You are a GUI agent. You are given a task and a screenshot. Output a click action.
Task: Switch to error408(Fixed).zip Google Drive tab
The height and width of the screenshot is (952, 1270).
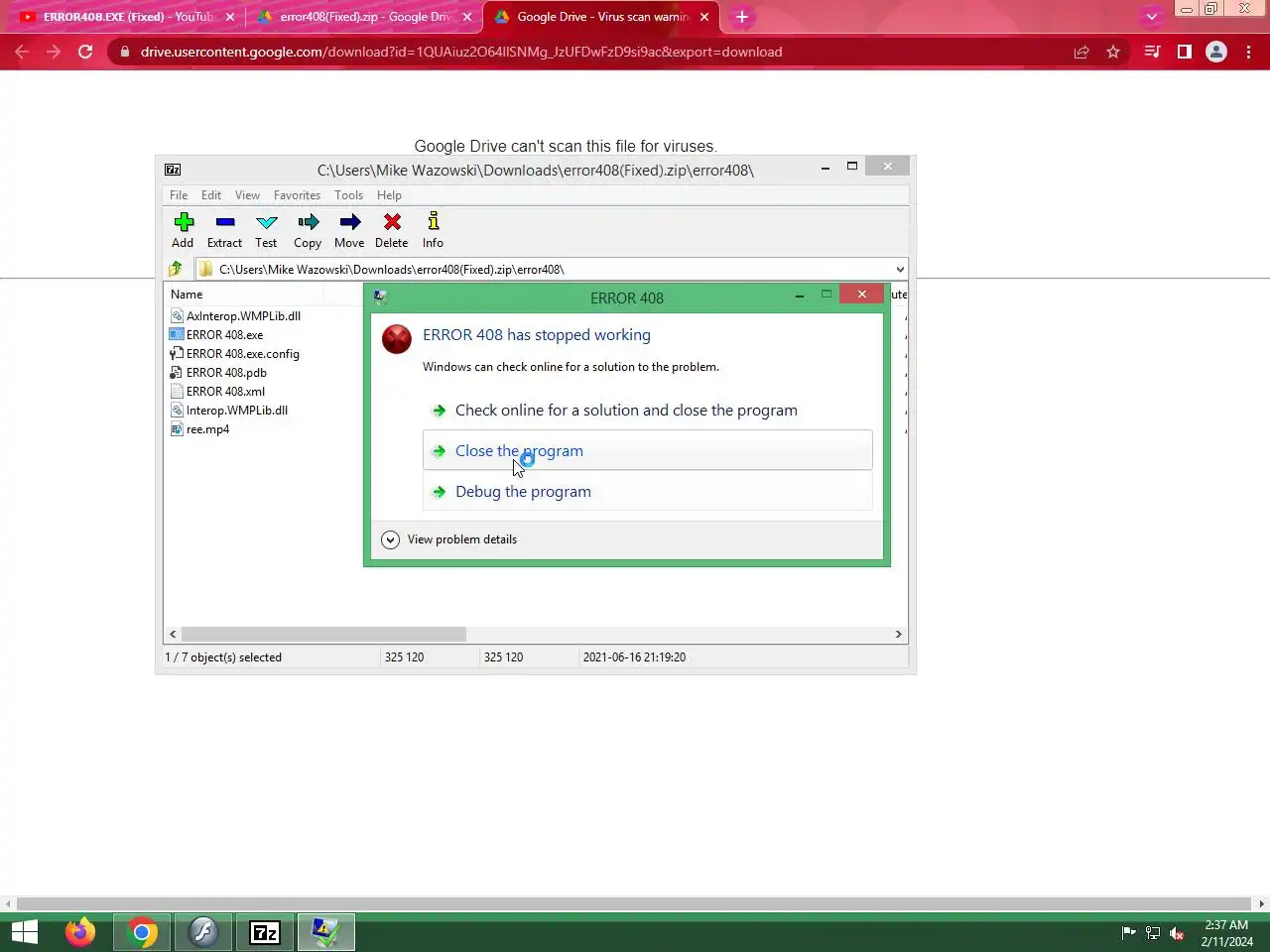(364, 17)
